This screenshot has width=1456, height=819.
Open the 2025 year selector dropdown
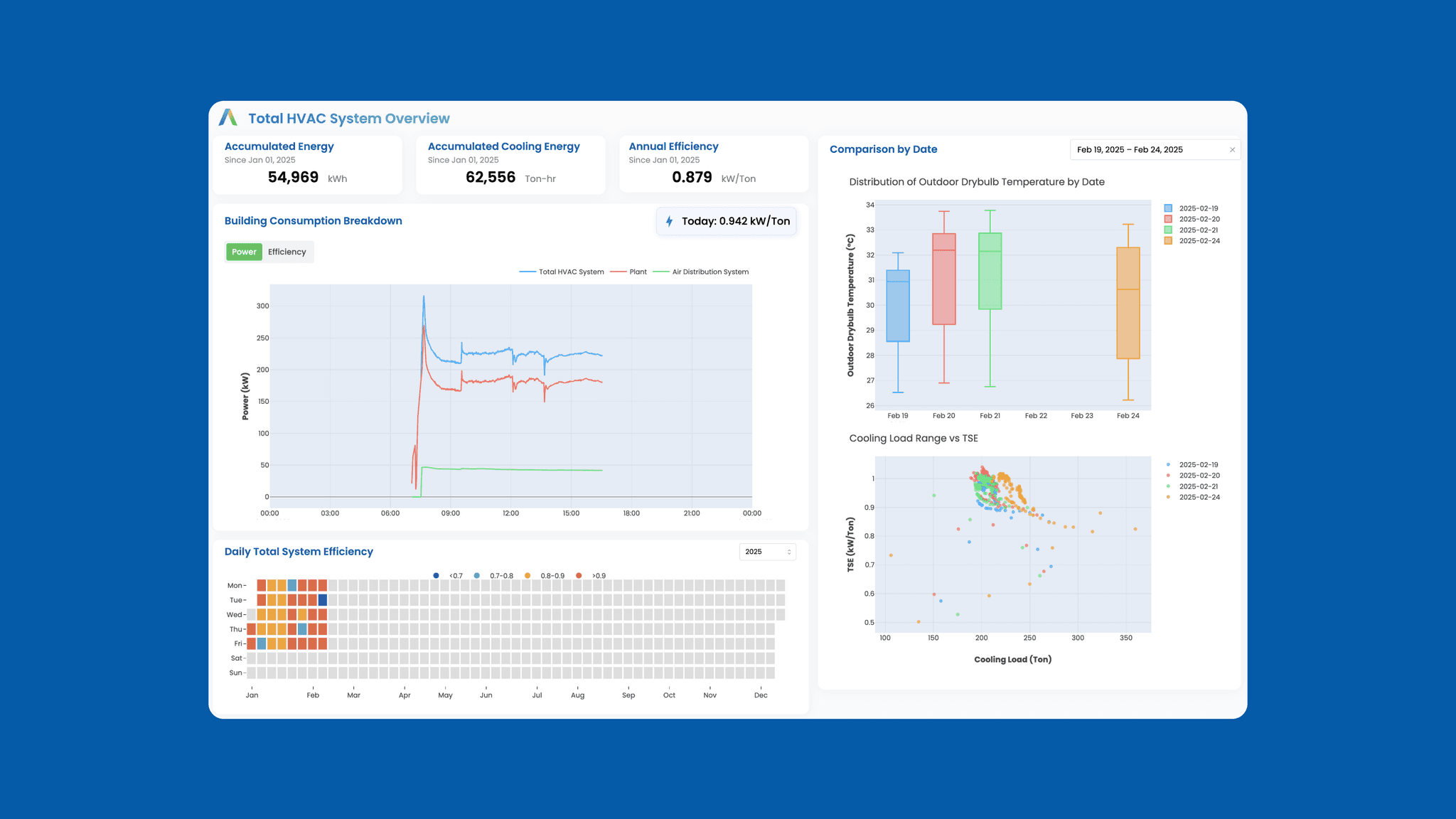click(767, 552)
